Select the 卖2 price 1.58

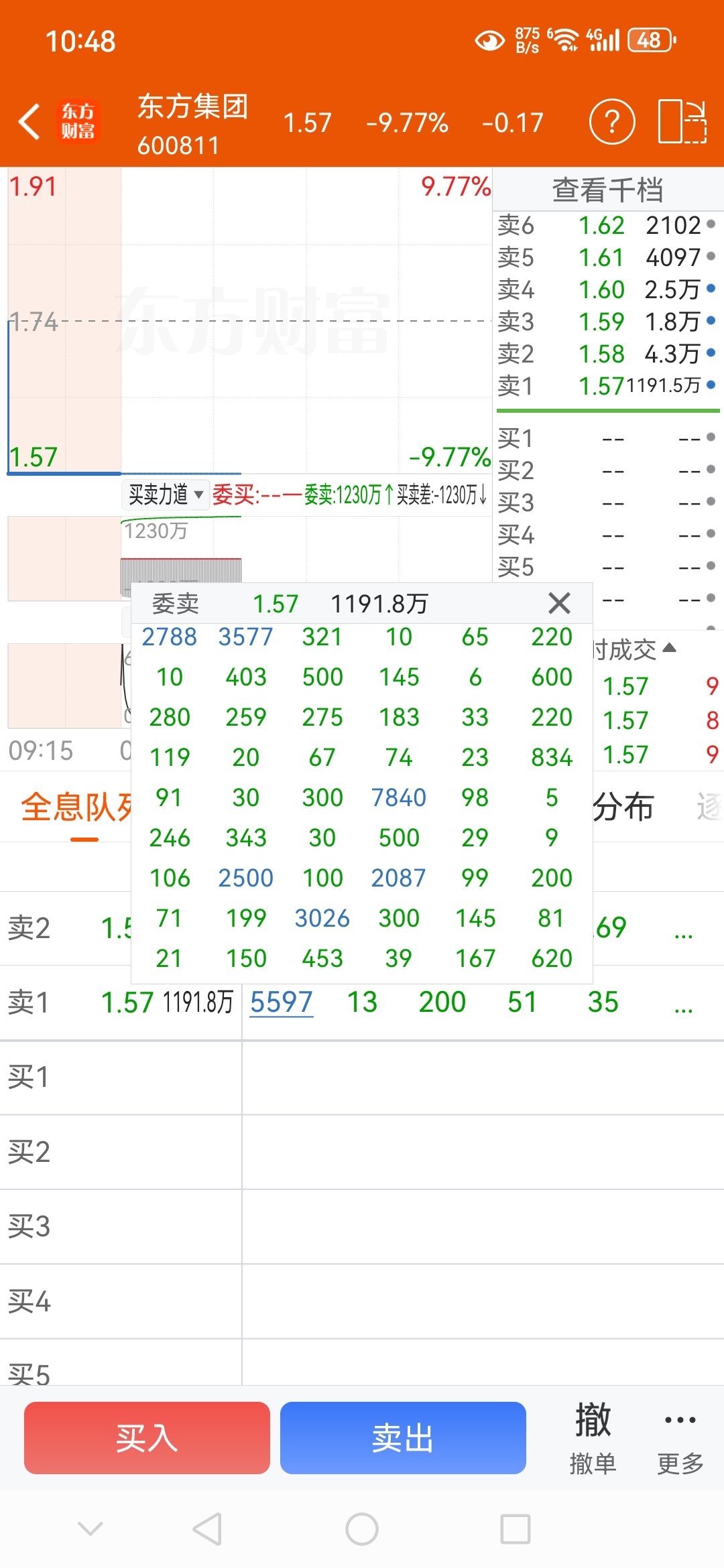(601, 354)
